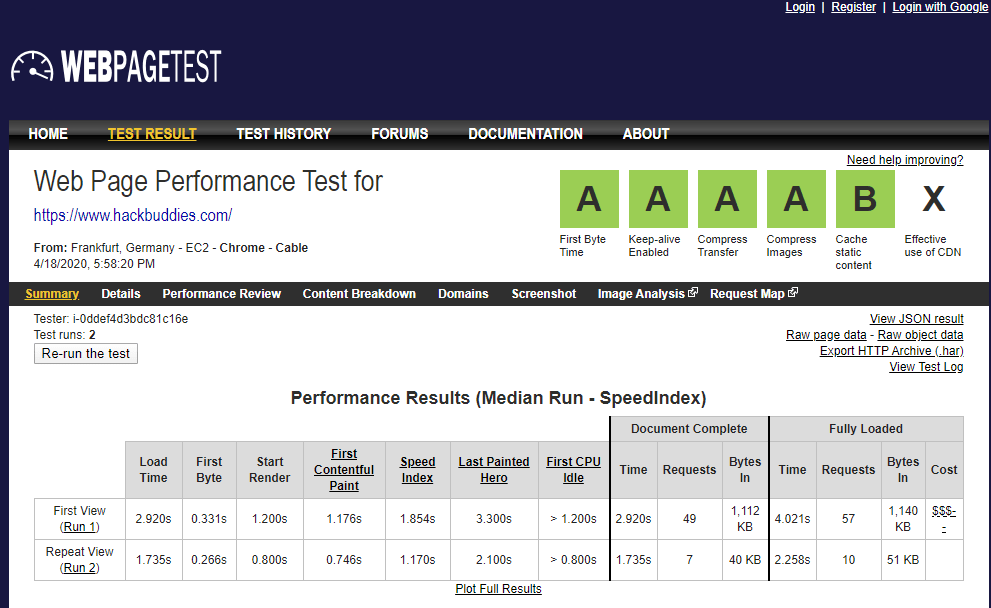Click external link icon next to Image Analysis
Viewport: 991px width, 608px height.
(x=693, y=292)
